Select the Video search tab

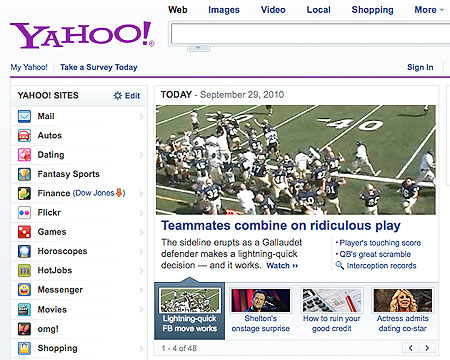click(273, 10)
